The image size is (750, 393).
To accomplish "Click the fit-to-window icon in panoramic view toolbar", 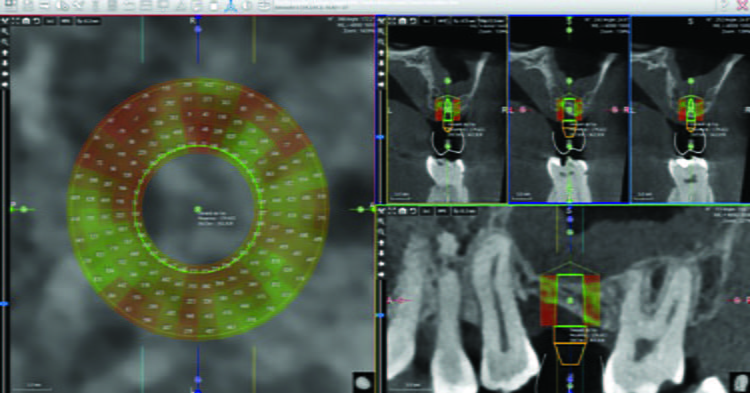I will [x=392, y=211].
